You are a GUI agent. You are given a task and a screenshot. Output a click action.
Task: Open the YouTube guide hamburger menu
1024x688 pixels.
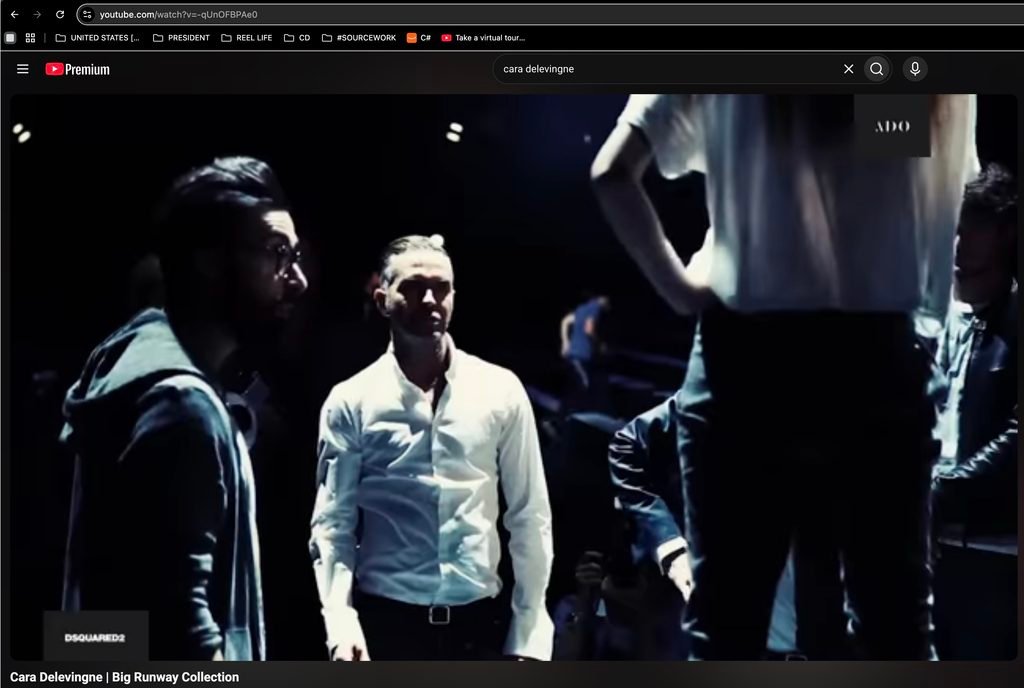coord(23,69)
